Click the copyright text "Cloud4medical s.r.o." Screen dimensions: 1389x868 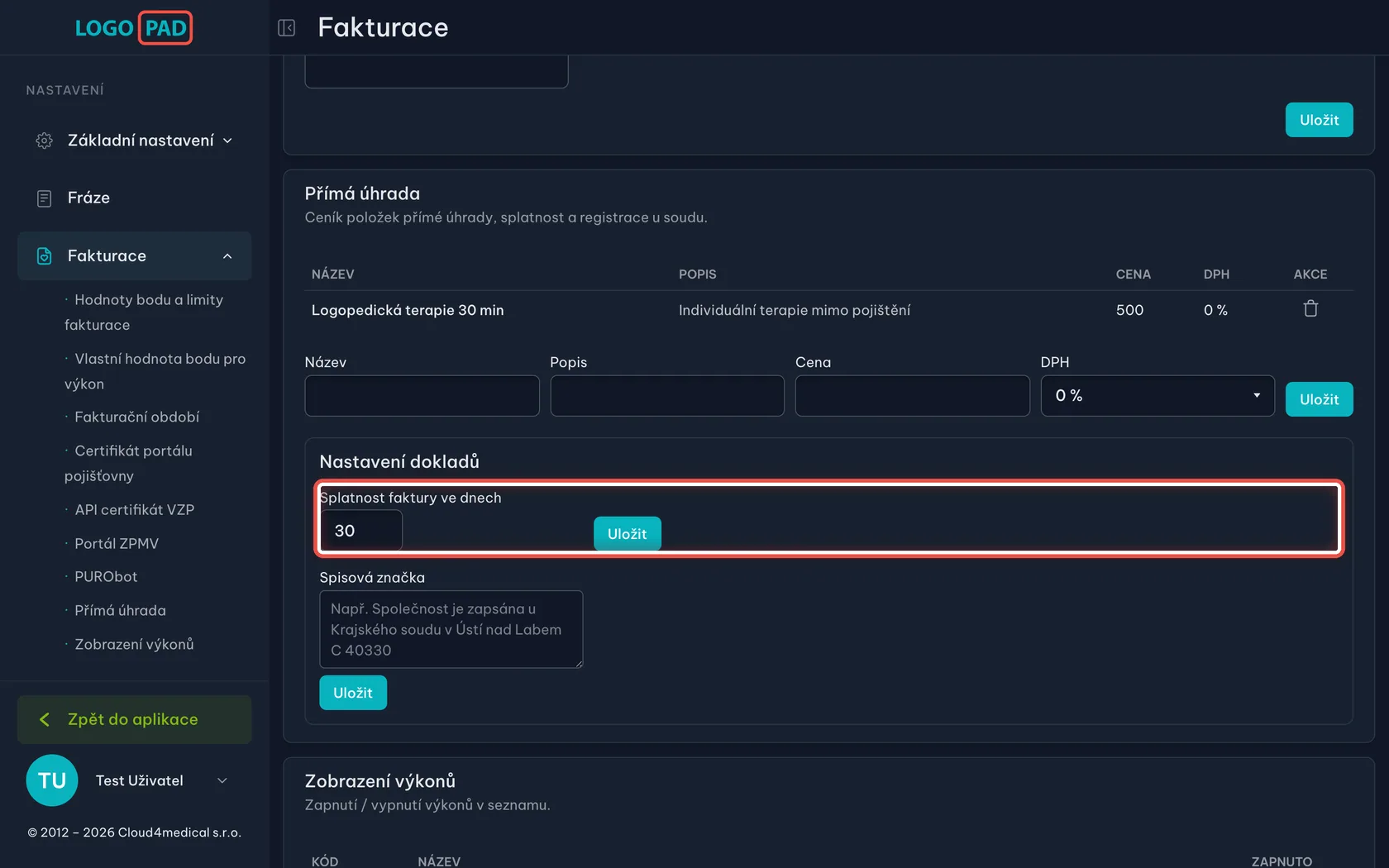click(179, 832)
